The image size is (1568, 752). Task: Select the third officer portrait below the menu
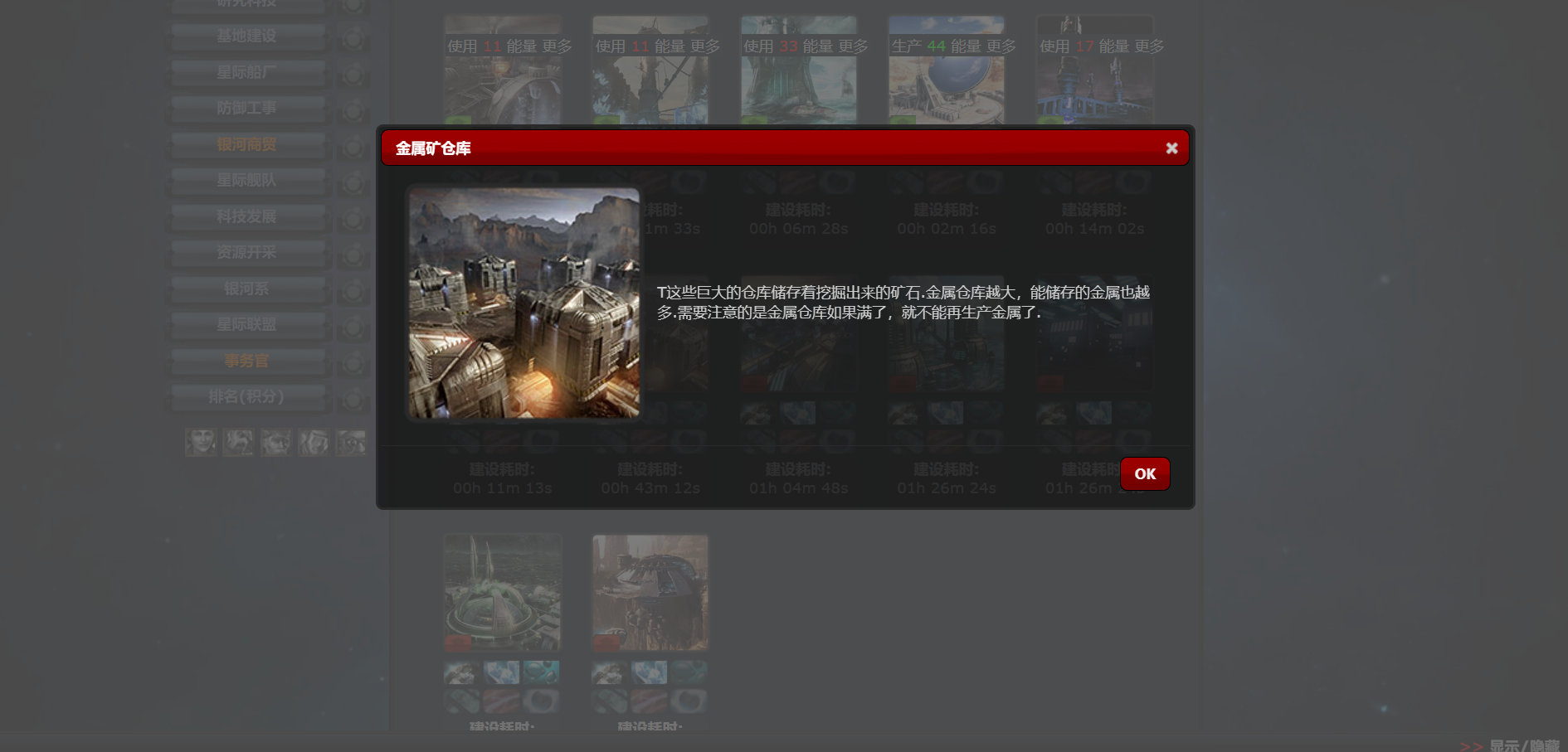[x=276, y=442]
